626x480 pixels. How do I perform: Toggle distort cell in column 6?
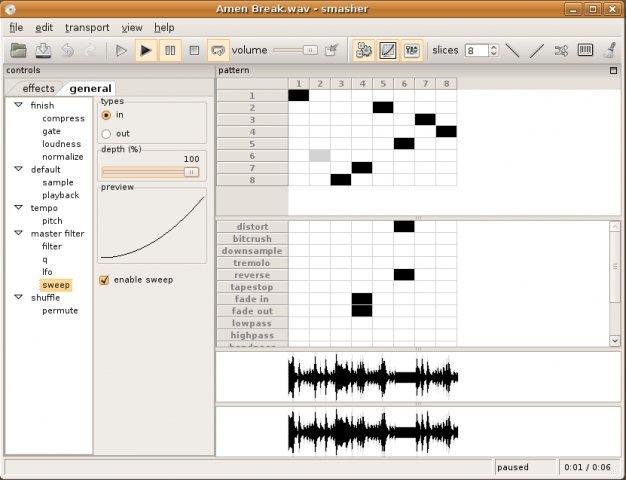[x=404, y=227]
